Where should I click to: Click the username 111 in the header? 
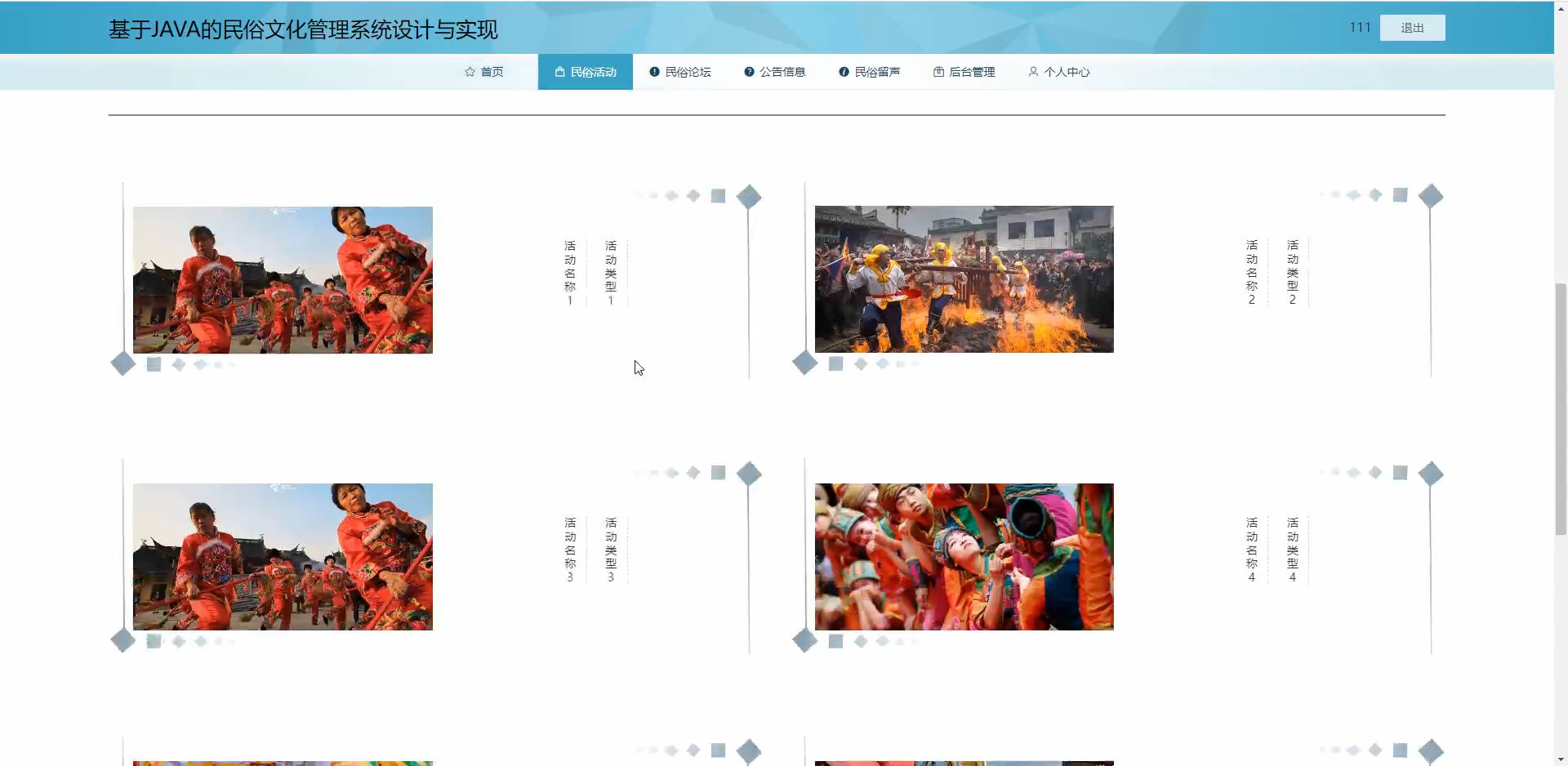[x=1360, y=28]
